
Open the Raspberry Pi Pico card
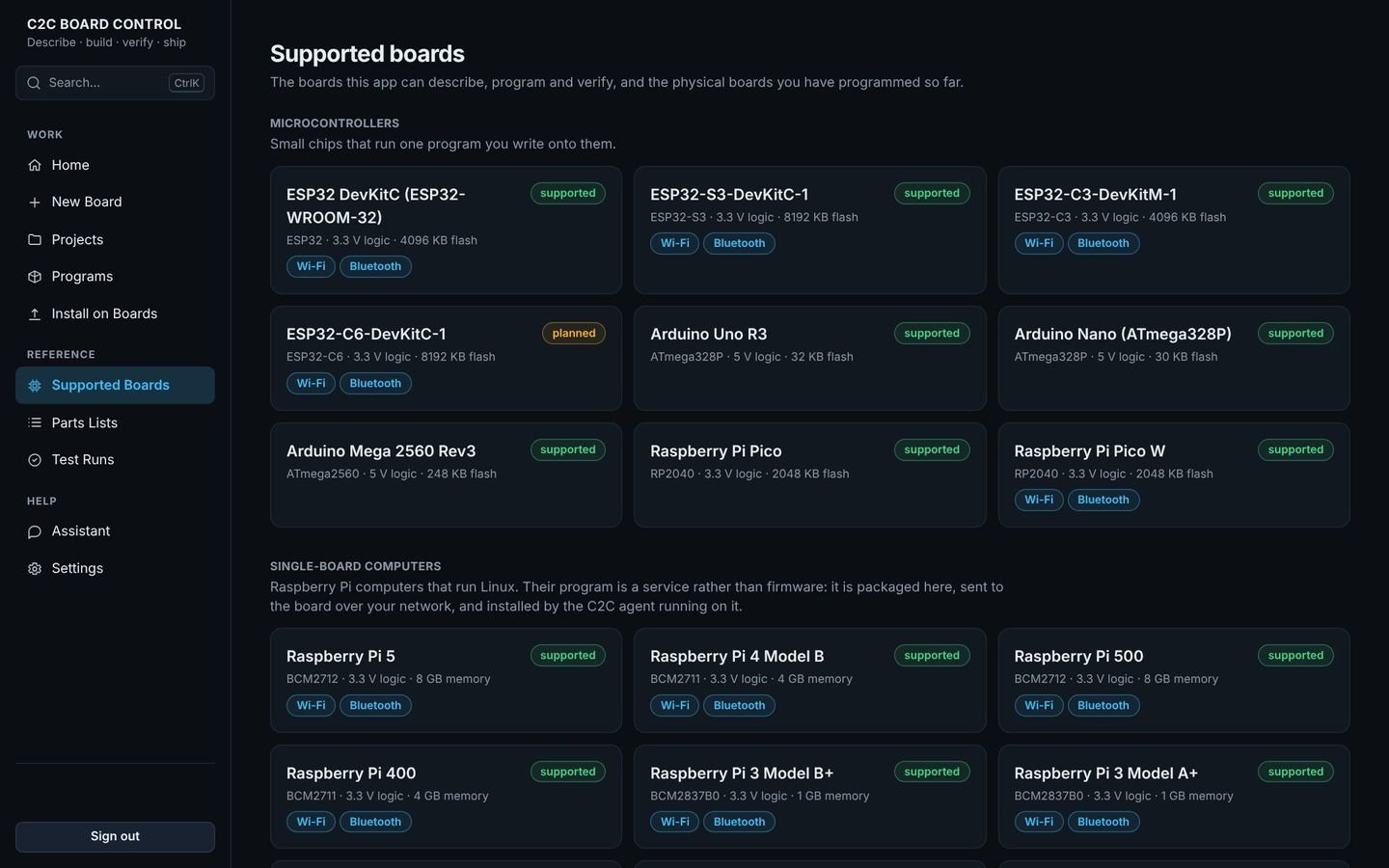pyautogui.click(x=809, y=475)
